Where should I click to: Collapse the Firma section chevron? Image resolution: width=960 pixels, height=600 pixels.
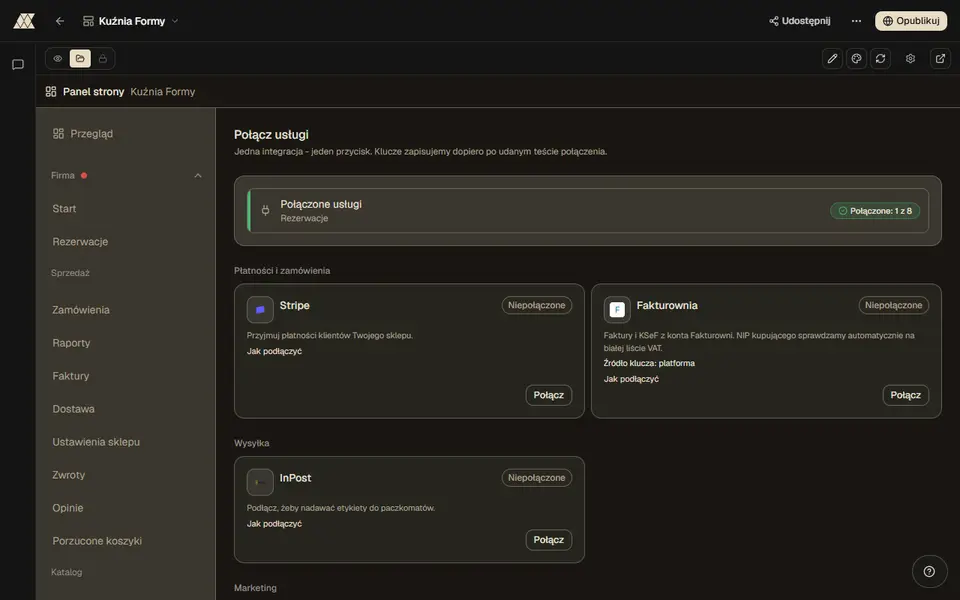(198, 176)
